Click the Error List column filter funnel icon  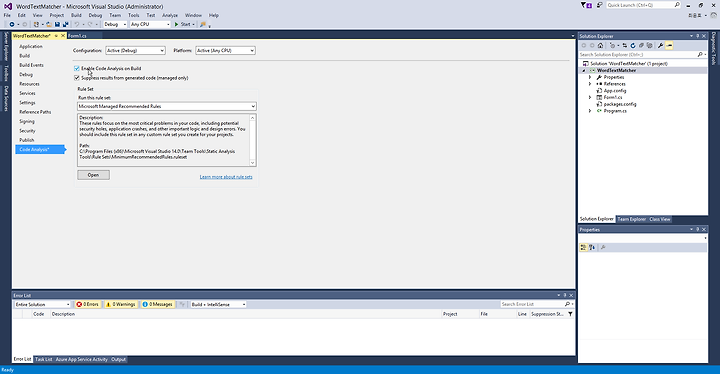point(570,314)
